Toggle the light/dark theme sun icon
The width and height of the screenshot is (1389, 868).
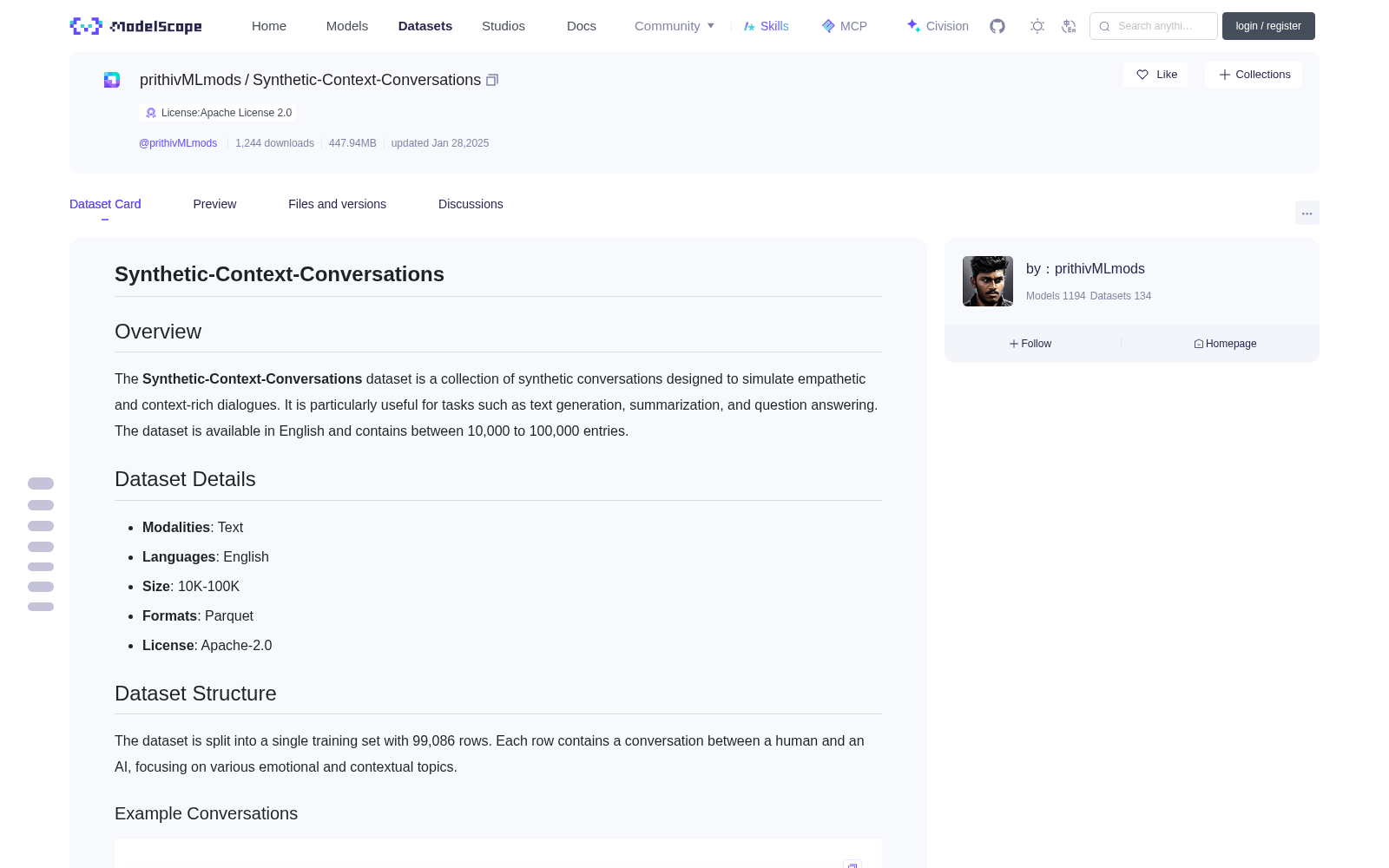(x=1037, y=26)
